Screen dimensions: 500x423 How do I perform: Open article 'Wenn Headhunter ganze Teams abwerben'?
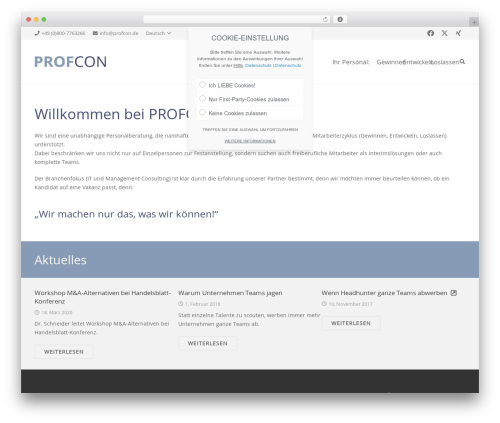(x=384, y=293)
